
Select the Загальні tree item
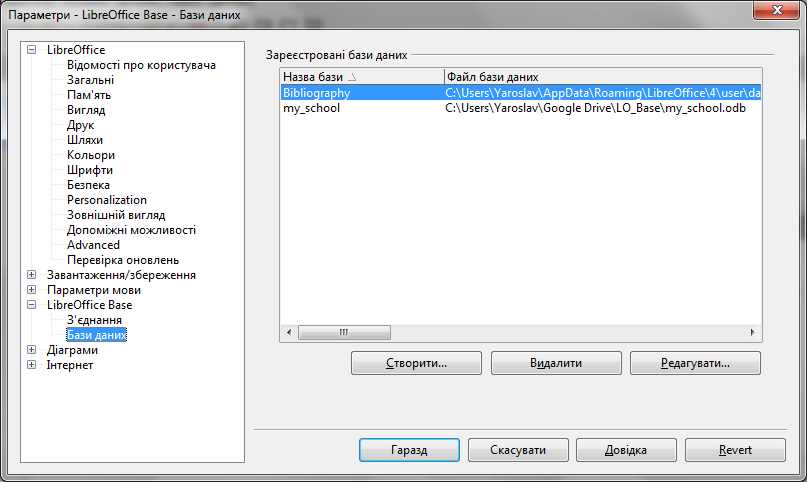tap(90, 80)
